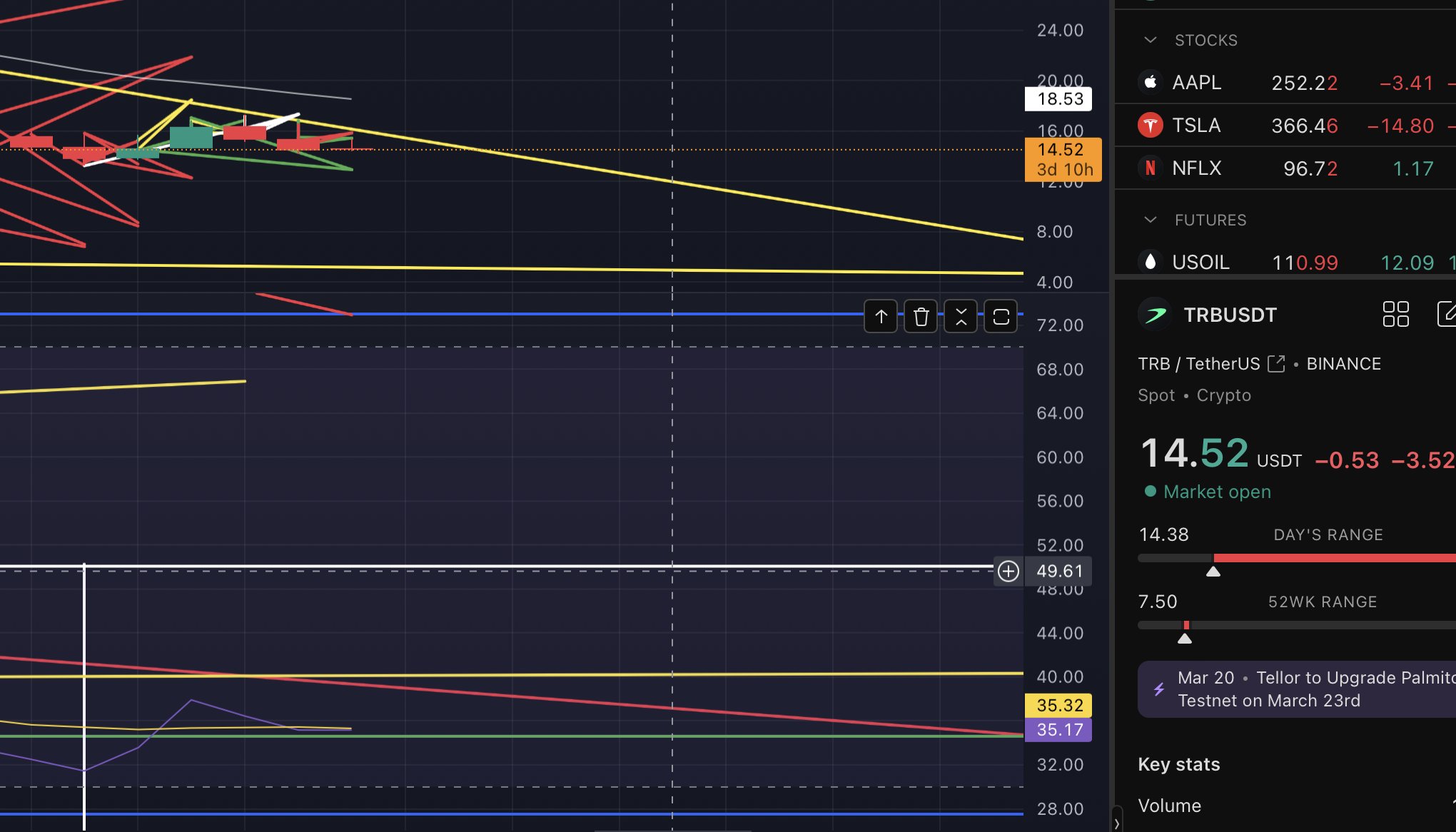Collapse the STOCKS watchlist section
This screenshot has width=1456, height=832.
pyautogui.click(x=1150, y=40)
